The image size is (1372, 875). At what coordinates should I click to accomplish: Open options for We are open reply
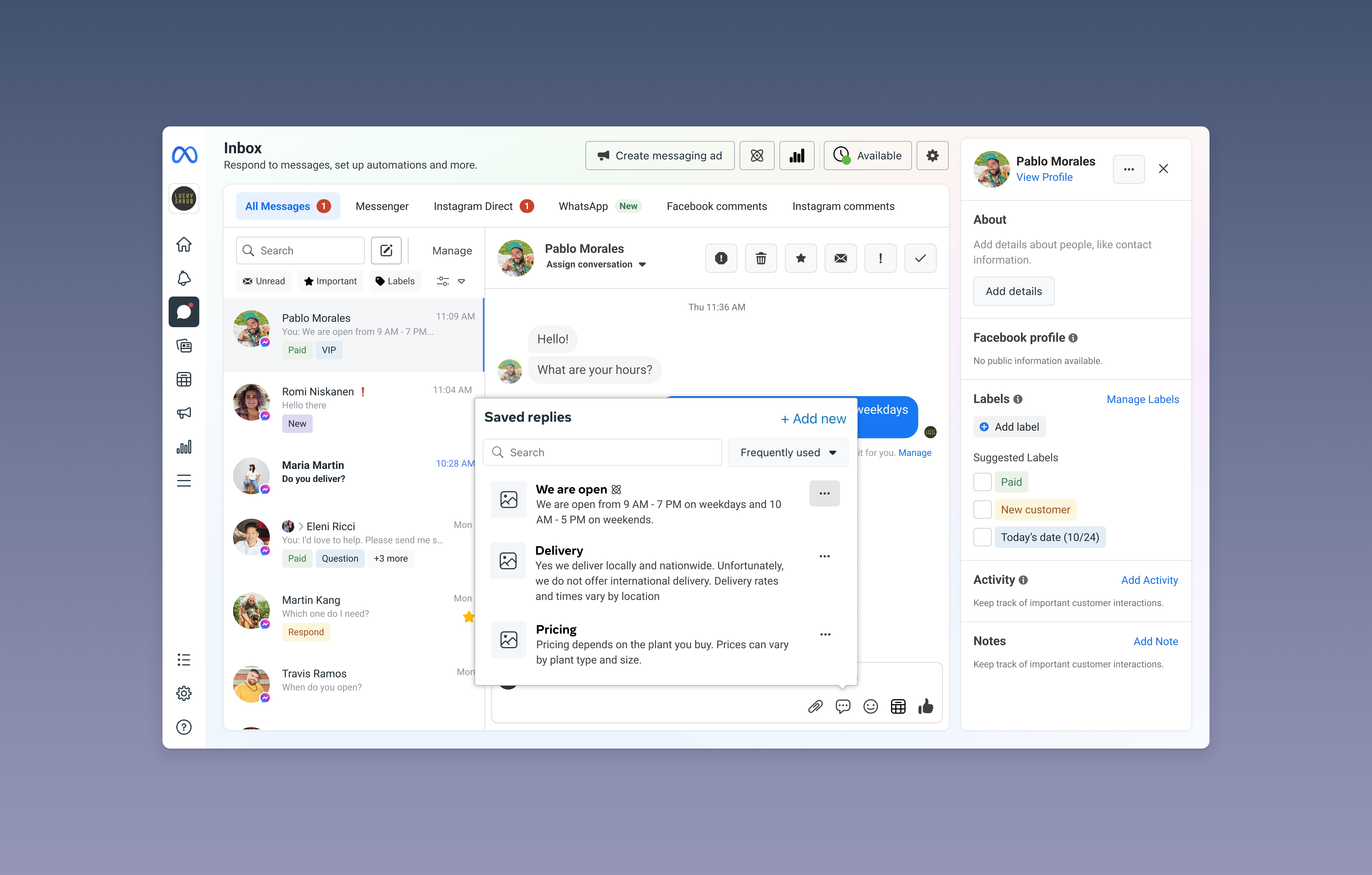825,493
